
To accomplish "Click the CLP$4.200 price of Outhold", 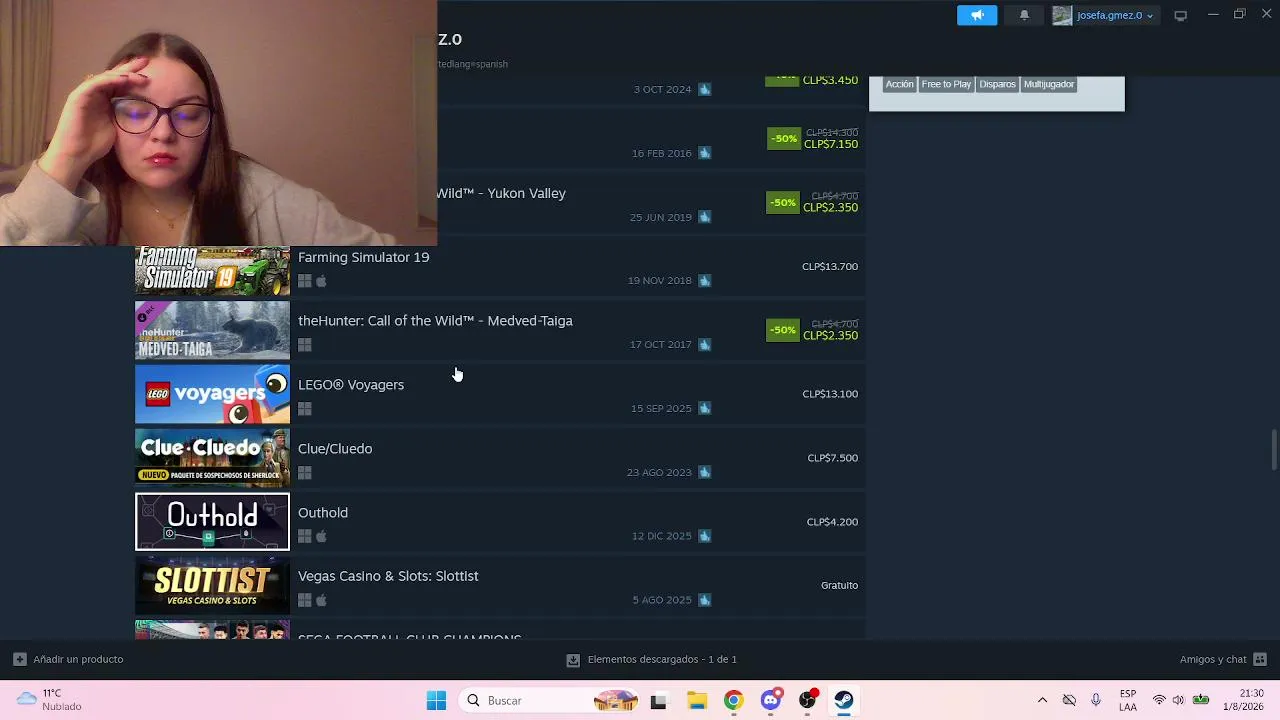I will coord(833,522).
